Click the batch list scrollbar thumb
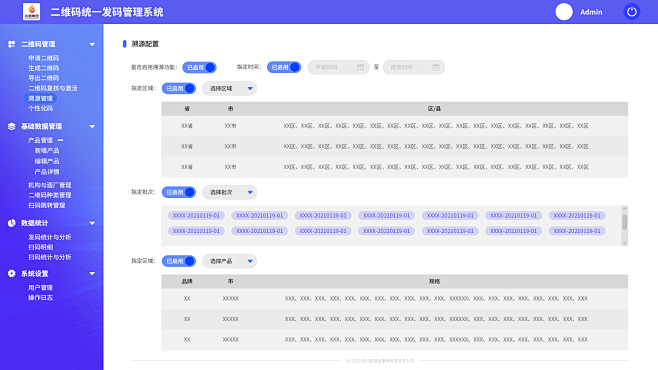Screen dimensions: 658x370 point(624,222)
